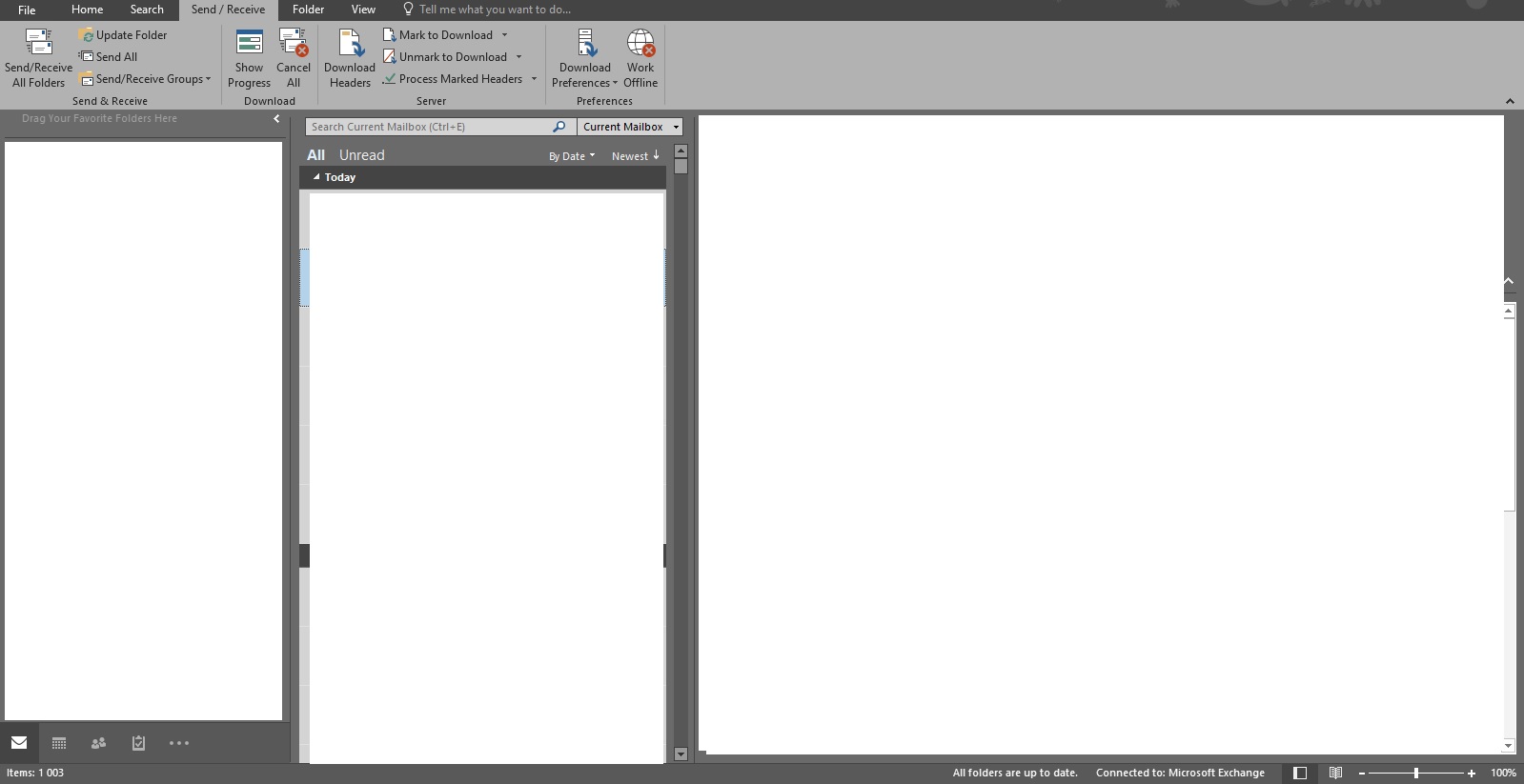
Task: Switch to Normal view layout icon
Action: [x=1300, y=774]
